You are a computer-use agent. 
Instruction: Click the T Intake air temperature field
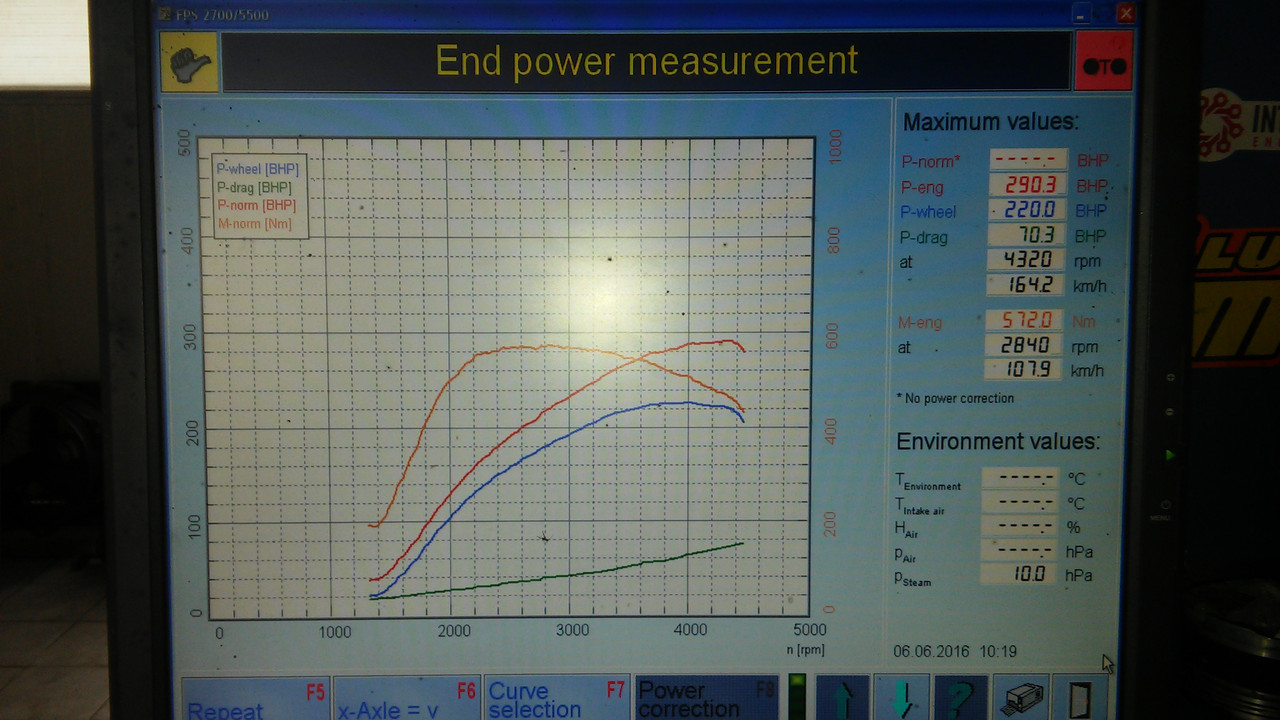click(1019, 502)
